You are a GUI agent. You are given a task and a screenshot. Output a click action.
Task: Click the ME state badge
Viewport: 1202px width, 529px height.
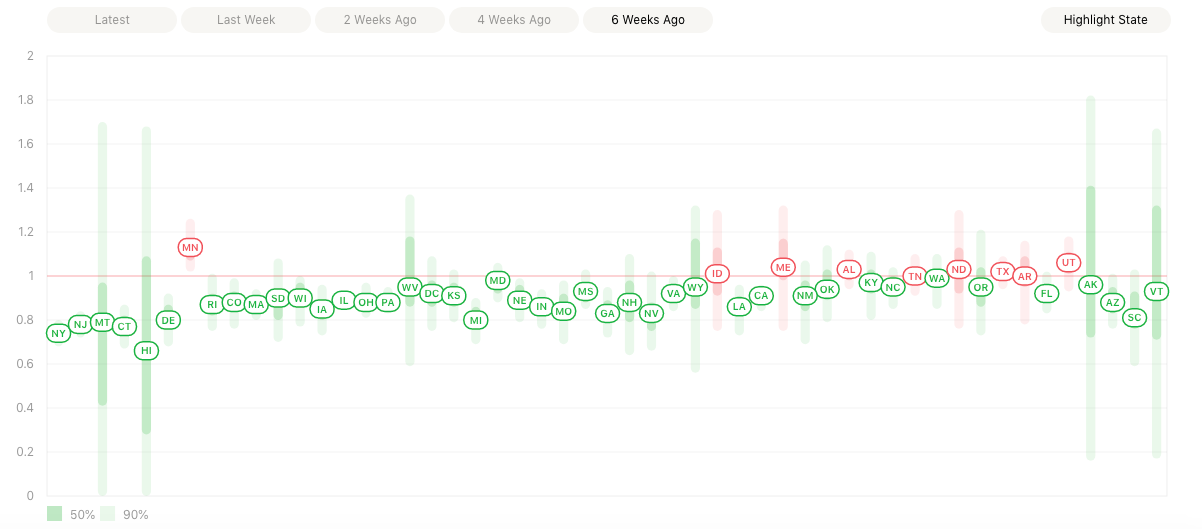click(x=783, y=267)
